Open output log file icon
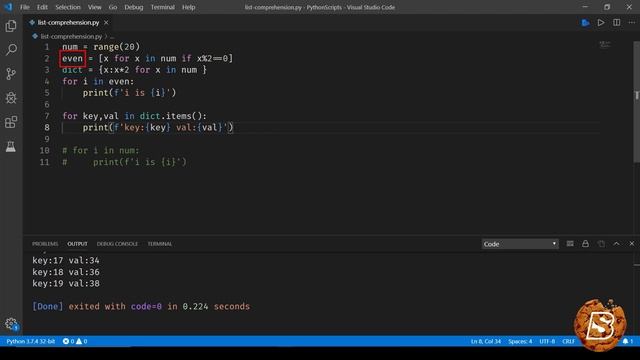 click(x=601, y=244)
